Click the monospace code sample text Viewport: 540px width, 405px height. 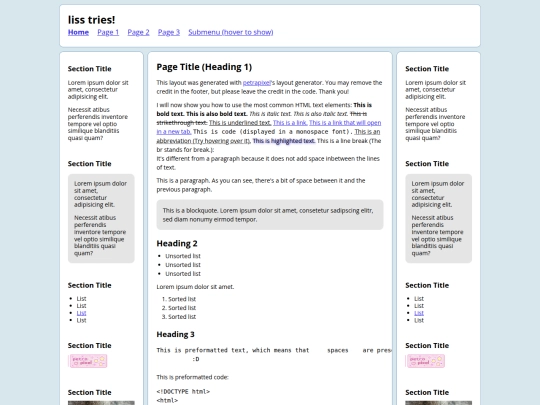pyautogui.click(x=273, y=132)
